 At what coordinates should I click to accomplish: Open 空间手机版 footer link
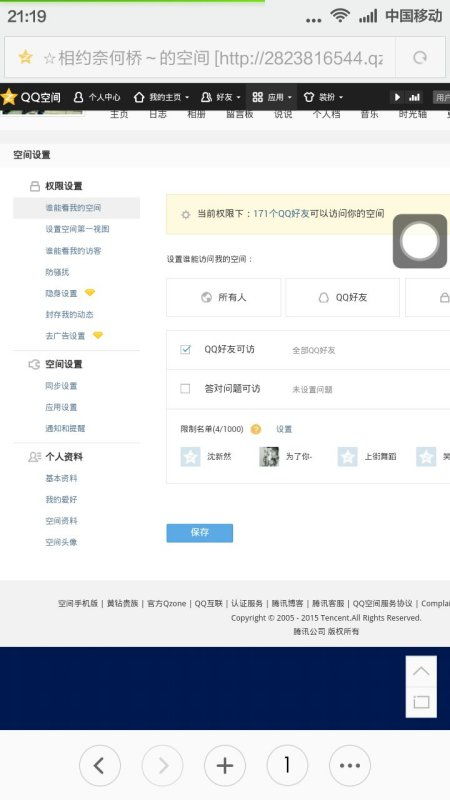pyautogui.click(x=78, y=604)
